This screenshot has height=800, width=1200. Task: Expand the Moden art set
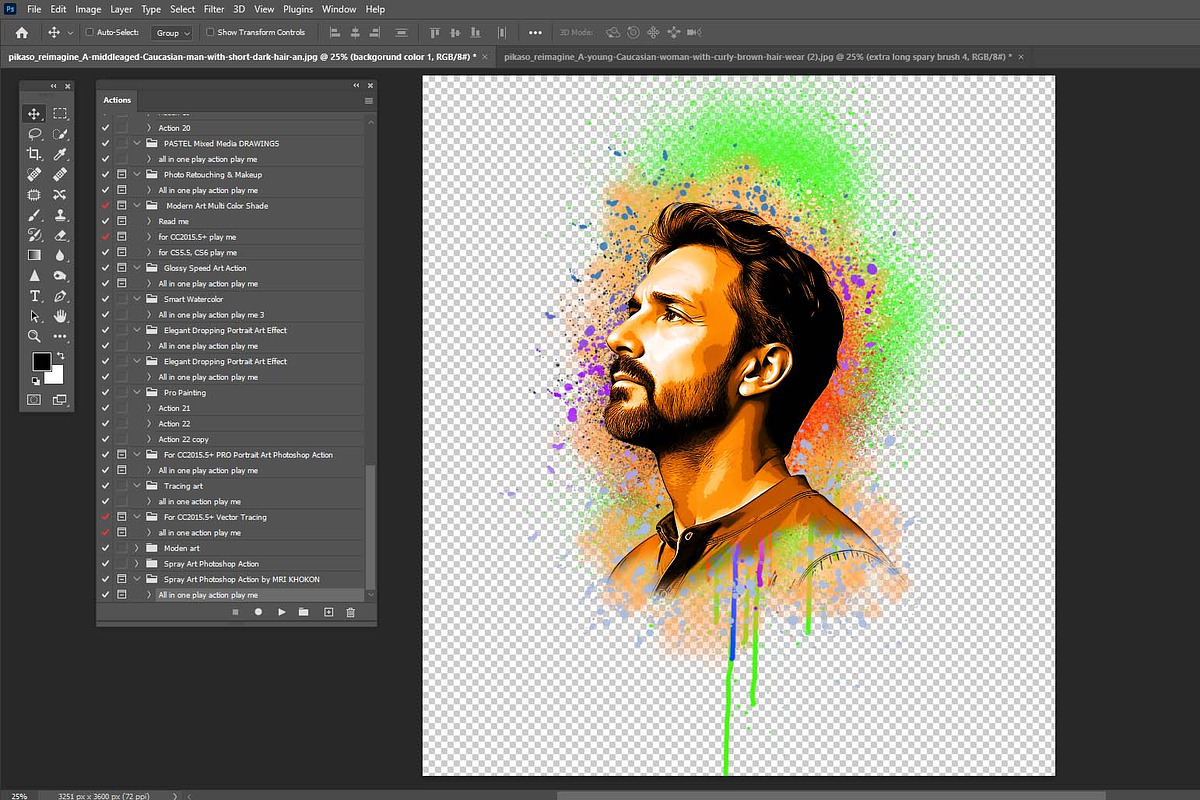click(x=137, y=548)
